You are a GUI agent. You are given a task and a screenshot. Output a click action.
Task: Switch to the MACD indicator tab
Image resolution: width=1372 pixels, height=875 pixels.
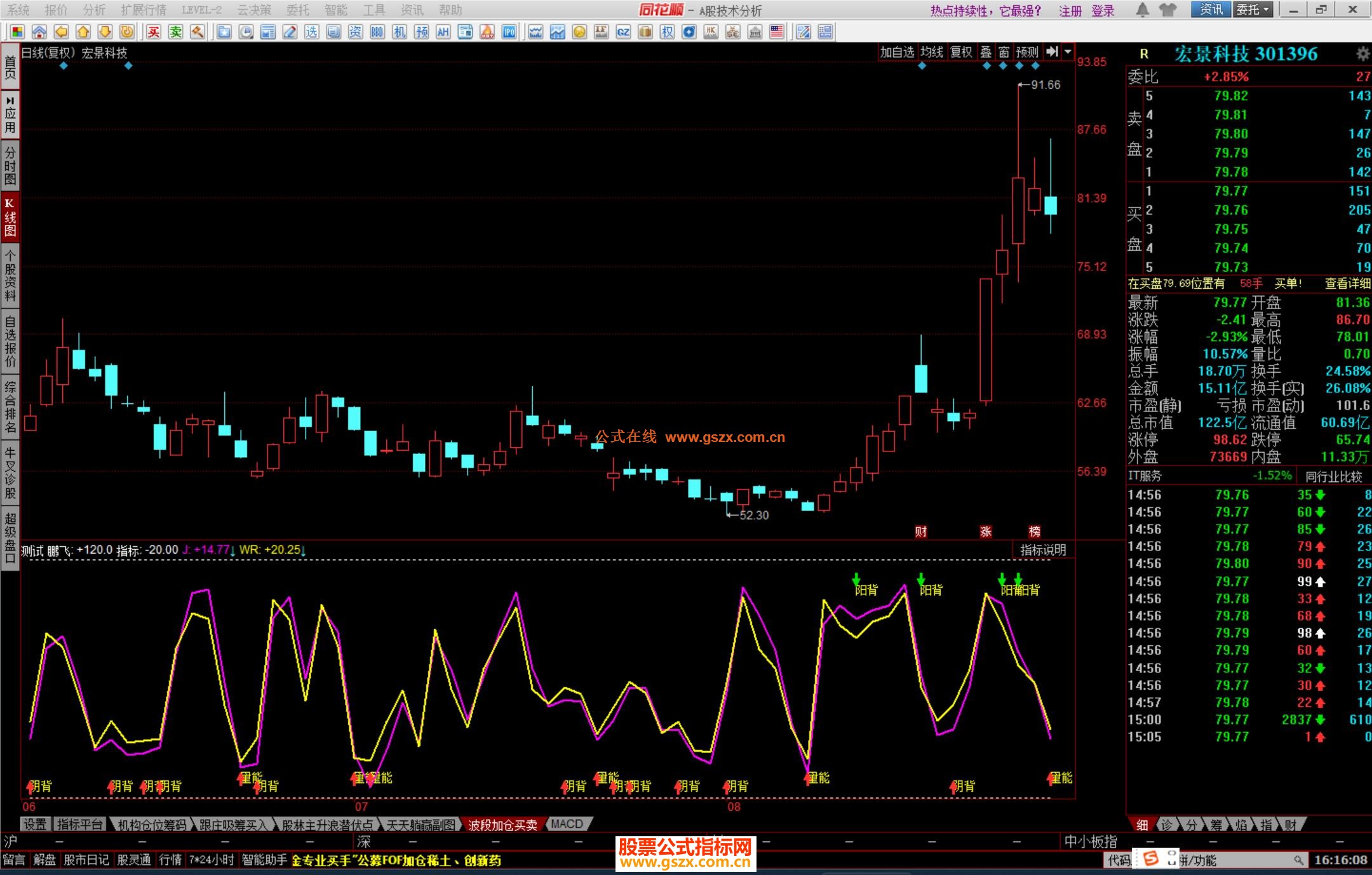click(x=567, y=824)
